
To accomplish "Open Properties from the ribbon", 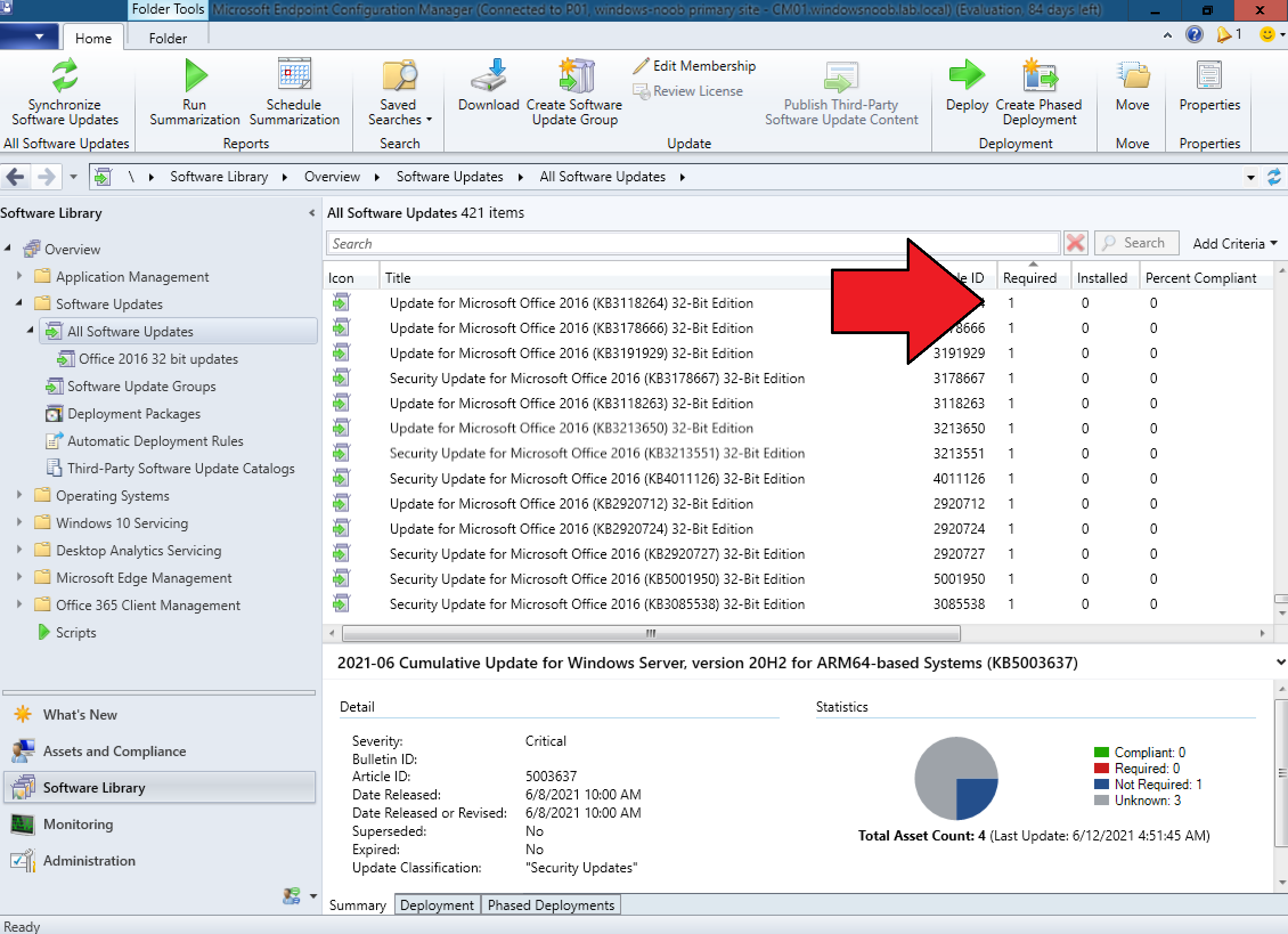I will 1209,87.
